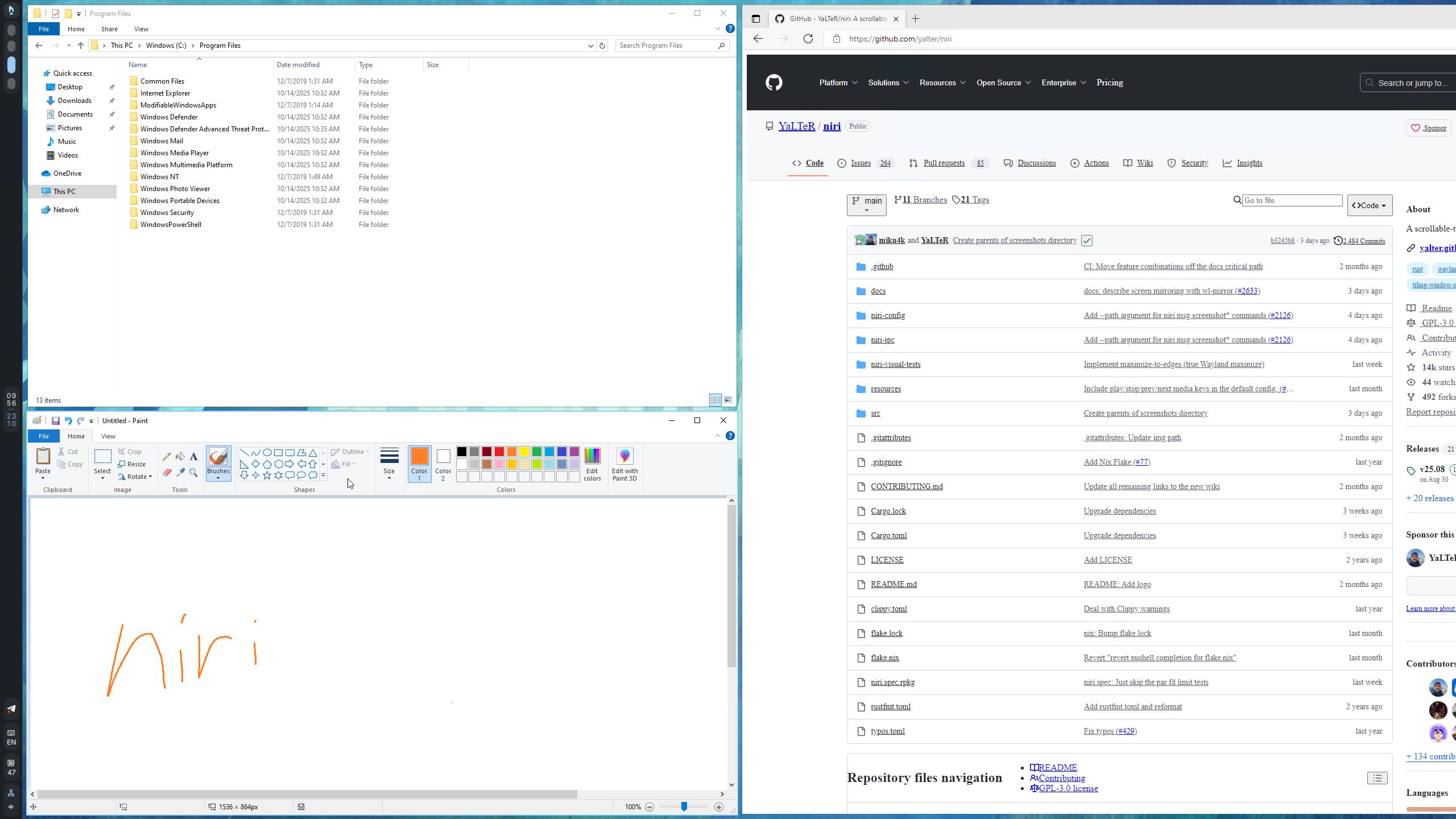Open Edit with Paint 3D
Viewport: 1456px width, 819px height.
click(x=624, y=464)
